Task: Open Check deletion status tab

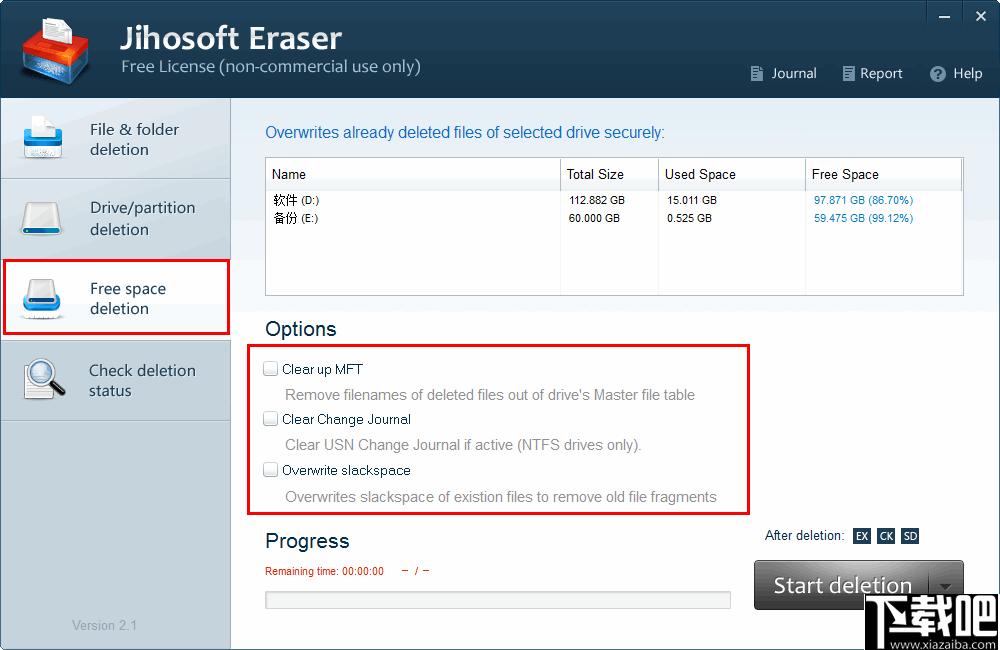Action: click(115, 380)
